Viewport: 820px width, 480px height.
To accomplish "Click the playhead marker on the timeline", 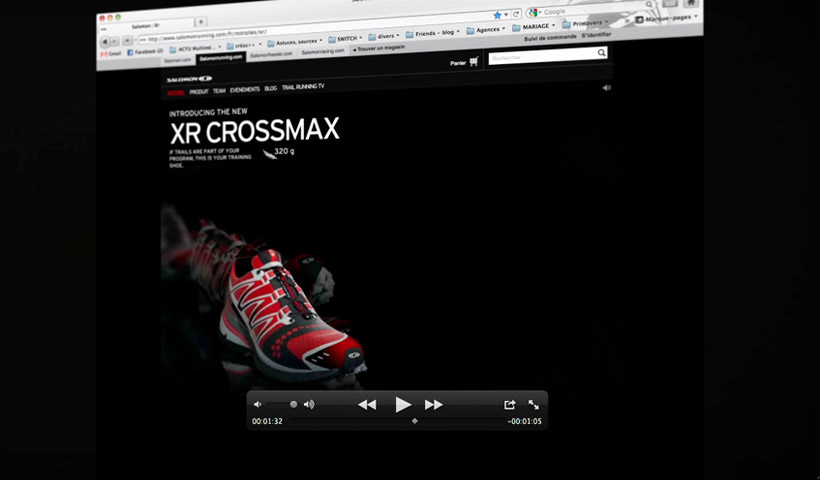I will coord(415,421).
